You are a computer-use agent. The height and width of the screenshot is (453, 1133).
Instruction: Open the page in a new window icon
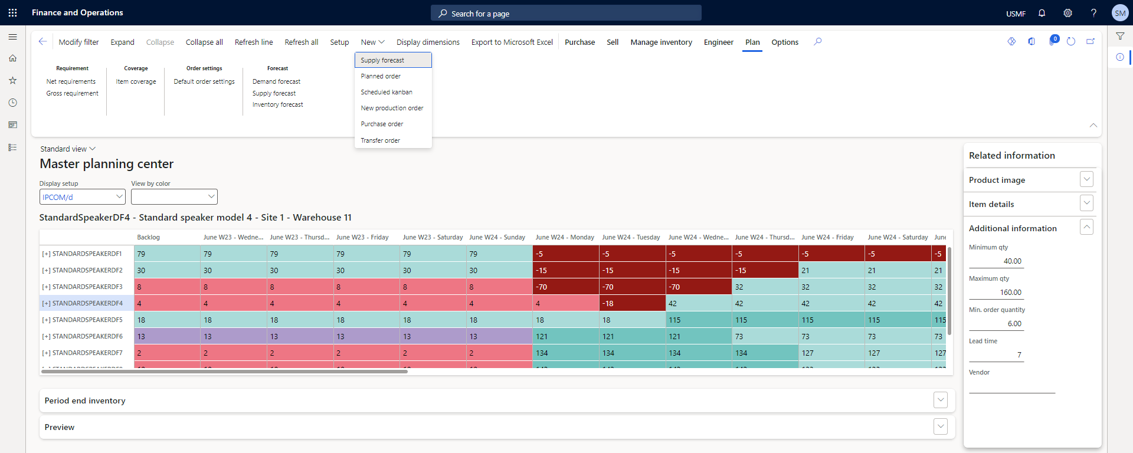click(1090, 42)
